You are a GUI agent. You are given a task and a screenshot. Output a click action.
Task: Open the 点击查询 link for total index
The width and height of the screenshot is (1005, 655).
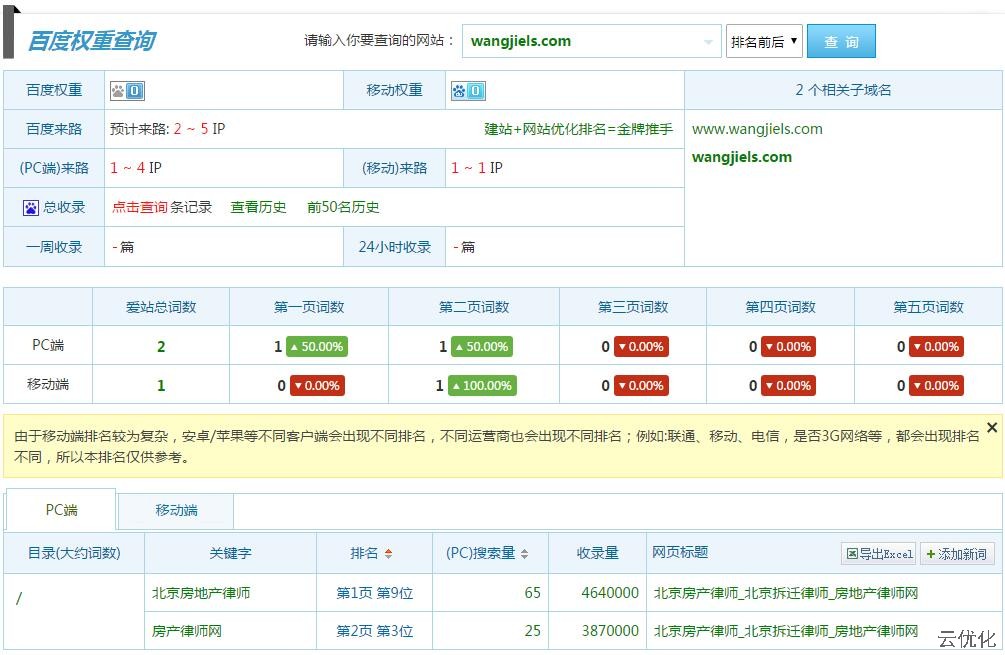140,208
